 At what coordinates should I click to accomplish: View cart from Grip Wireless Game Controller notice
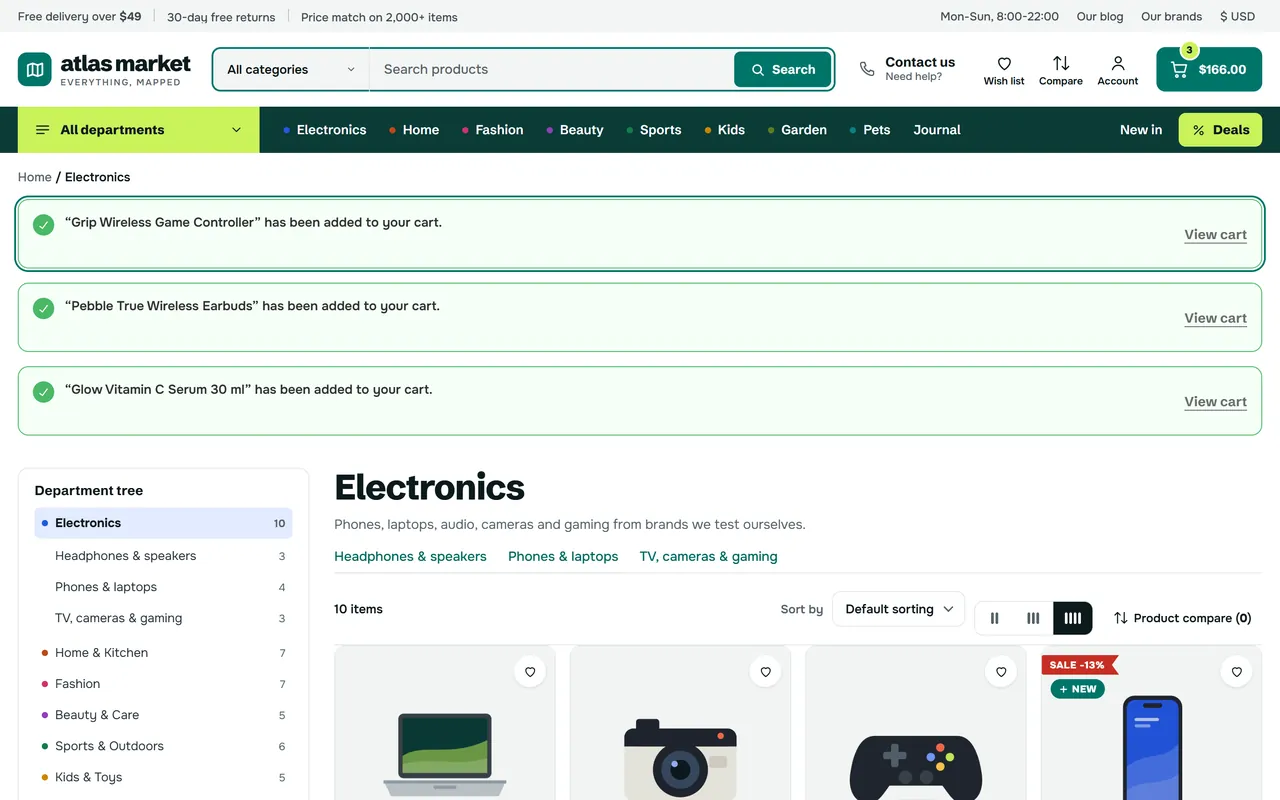tap(1215, 235)
